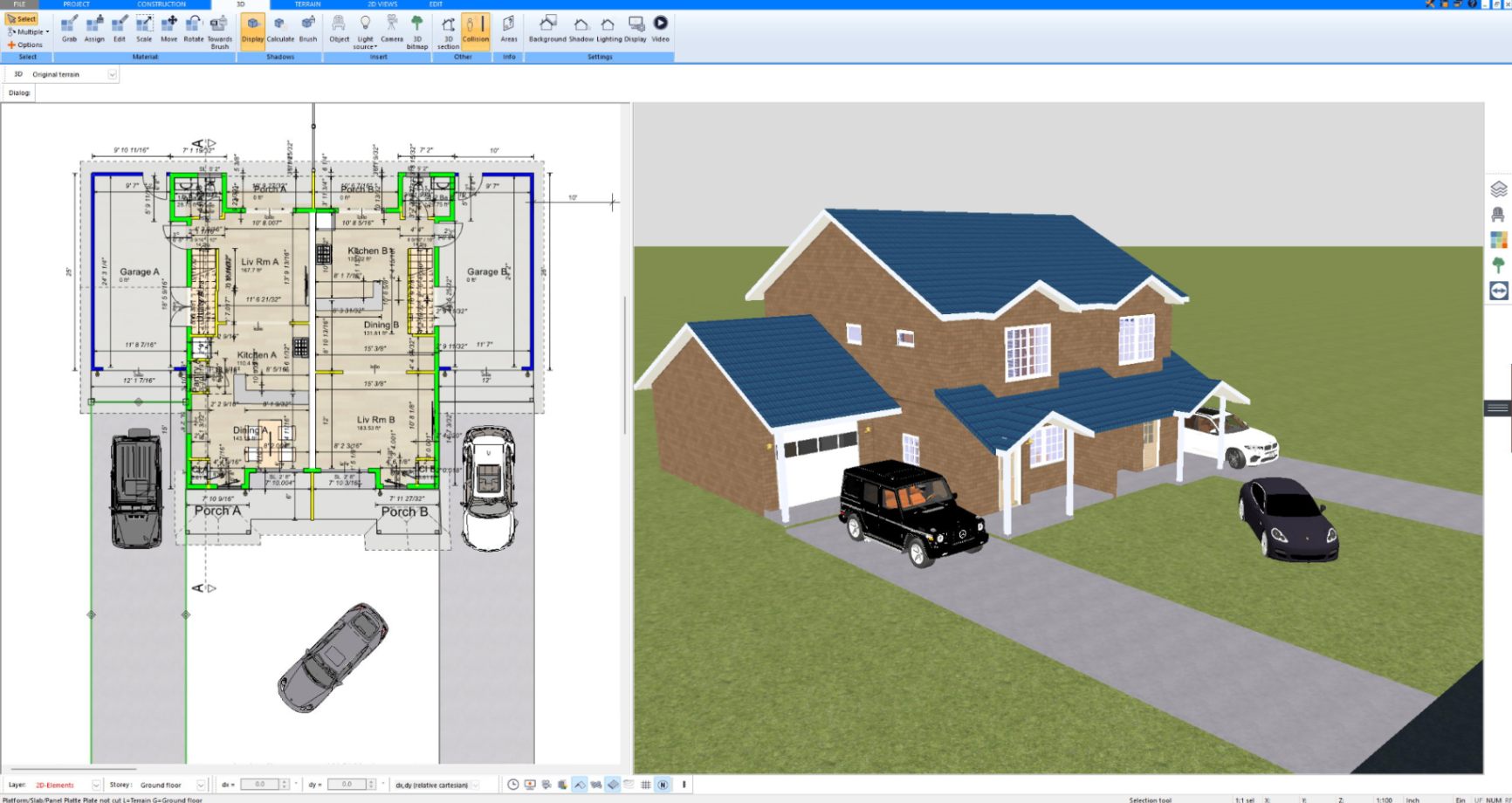Toggle the north arrow N button
Viewport: 1512px width, 803px height.
pos(663,785)
